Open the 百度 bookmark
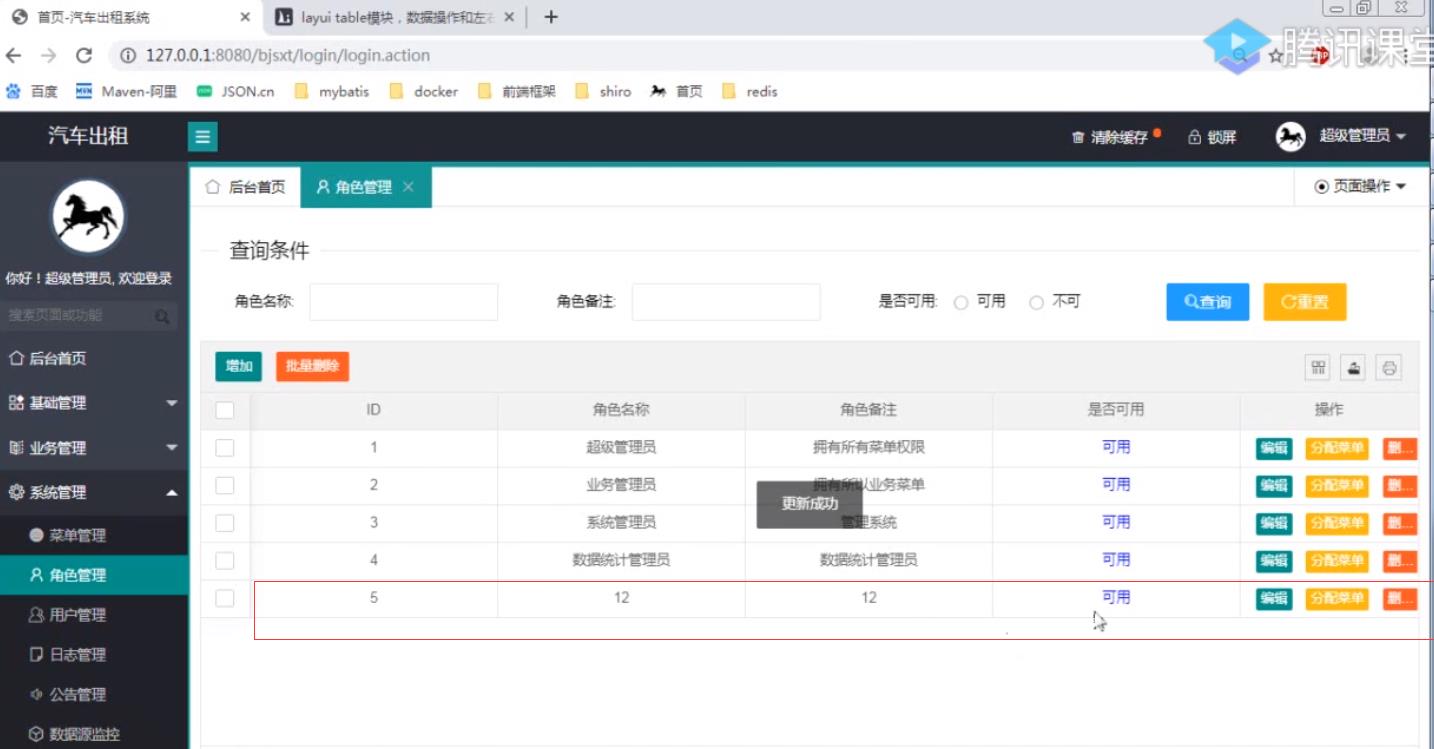Viewport: 1434px width, 749px height. point(31,91)
